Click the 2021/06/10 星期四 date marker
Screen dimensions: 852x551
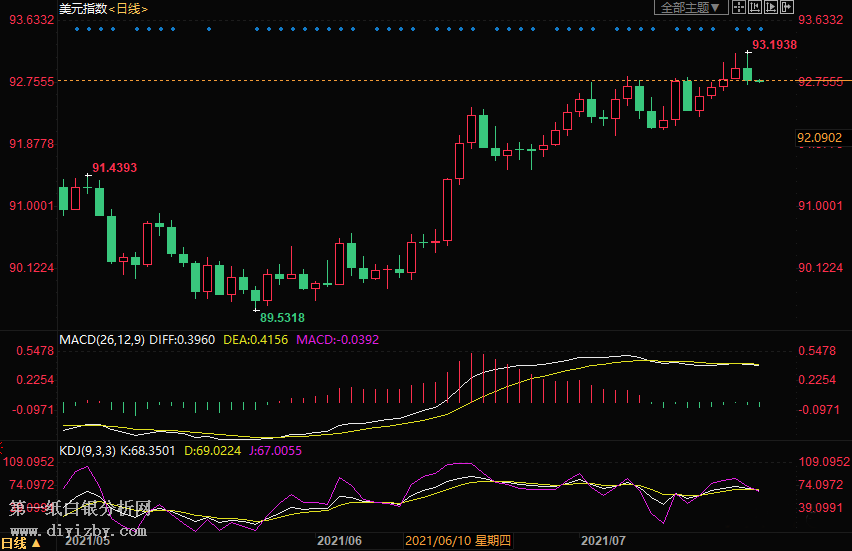[458, 541]
